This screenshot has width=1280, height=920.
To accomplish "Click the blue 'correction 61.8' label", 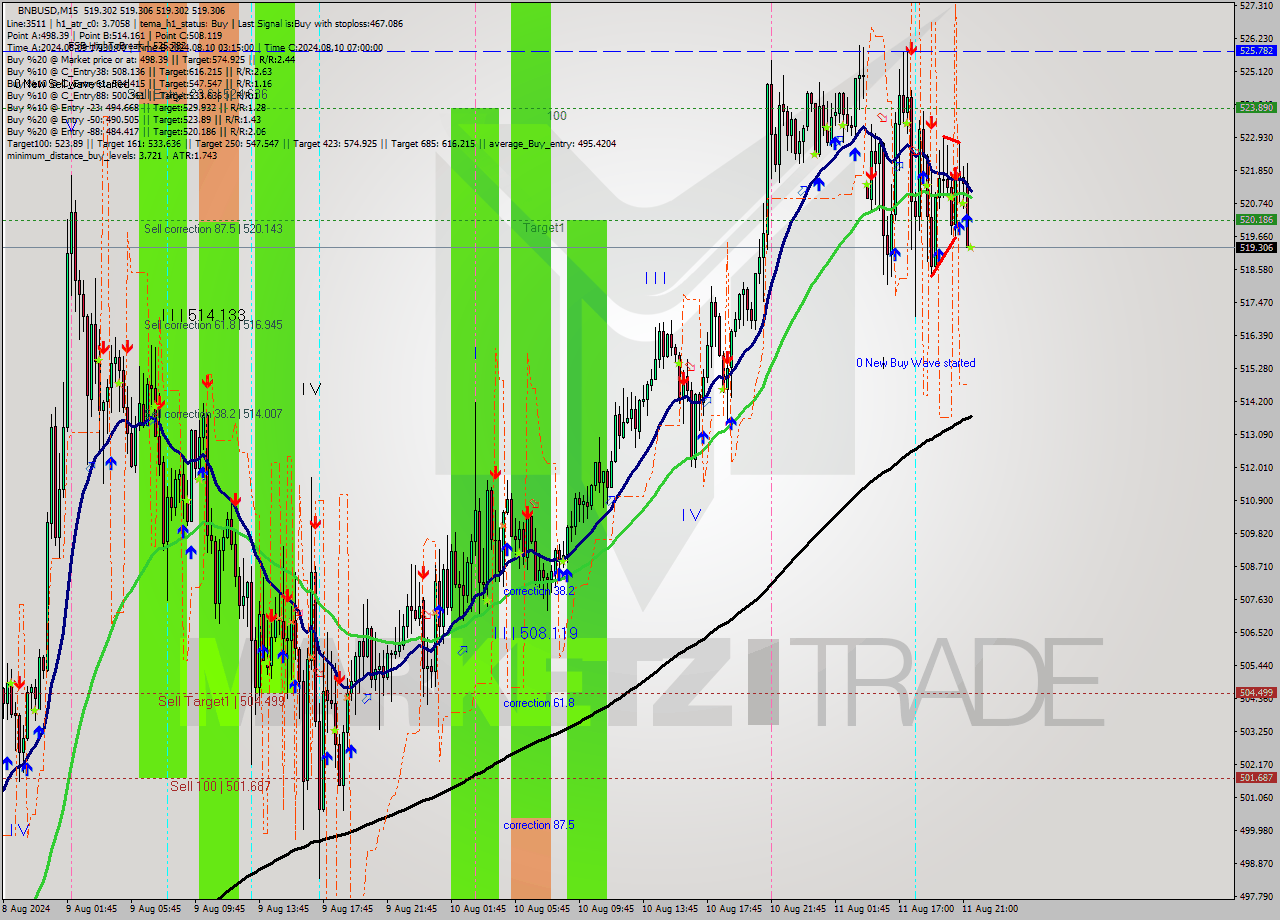I will click(x=539, y=703).
